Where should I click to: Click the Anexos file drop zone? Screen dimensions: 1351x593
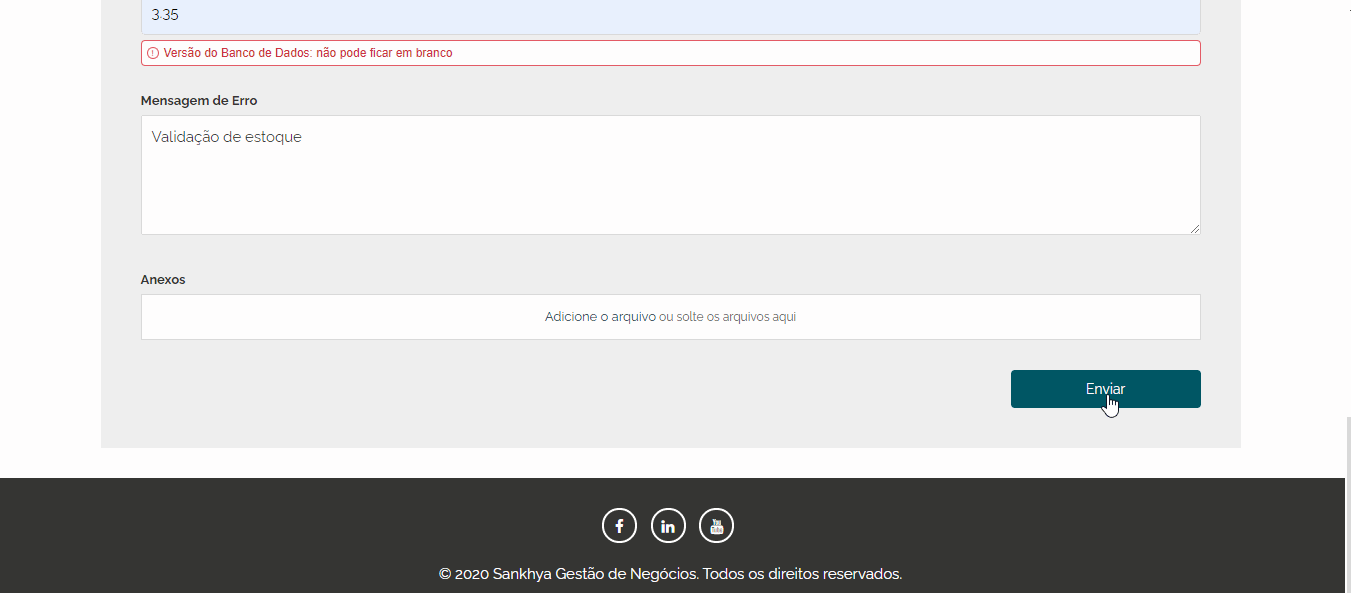pos(670,317)
